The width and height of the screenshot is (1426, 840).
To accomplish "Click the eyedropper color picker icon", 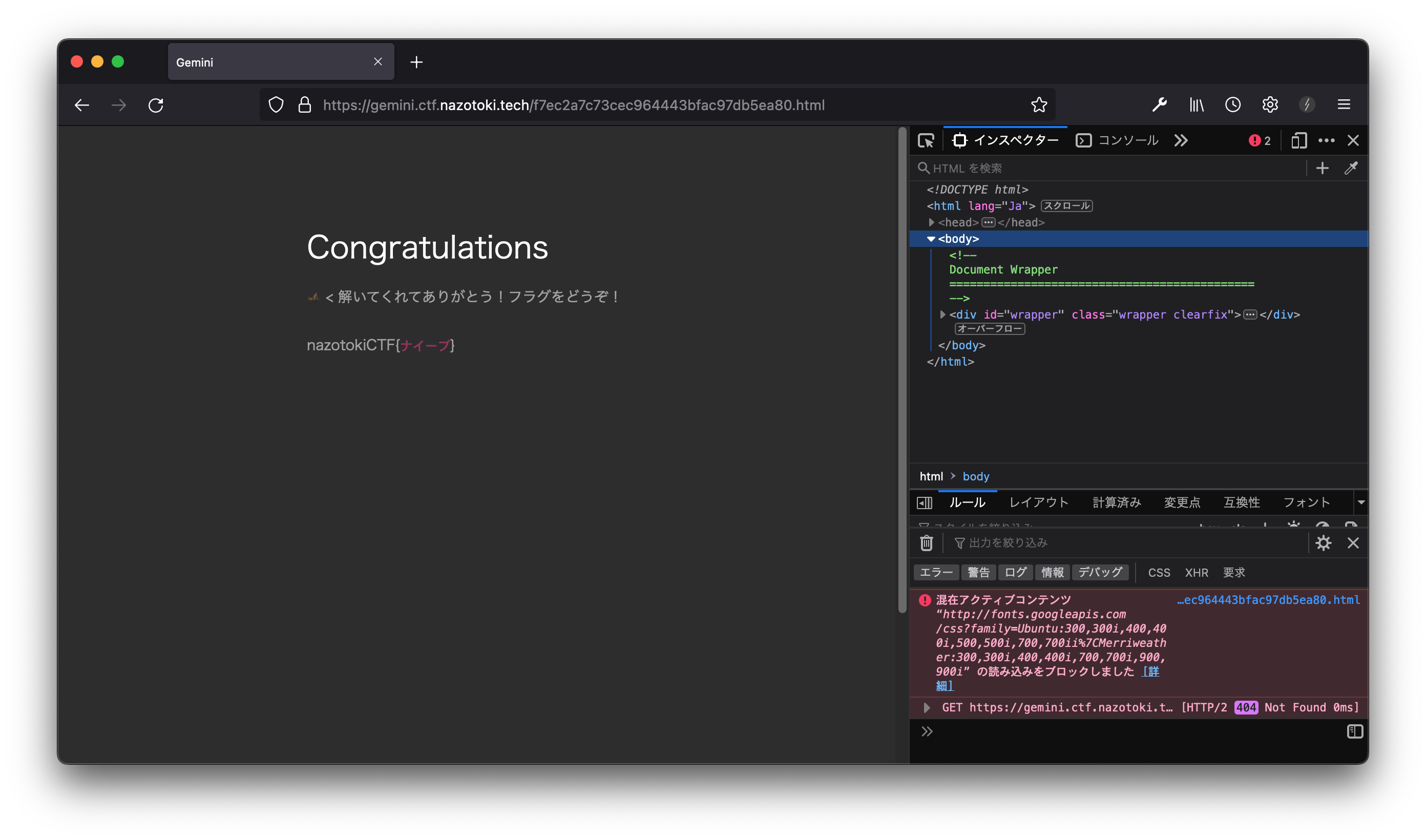I will click(1351, 168).
